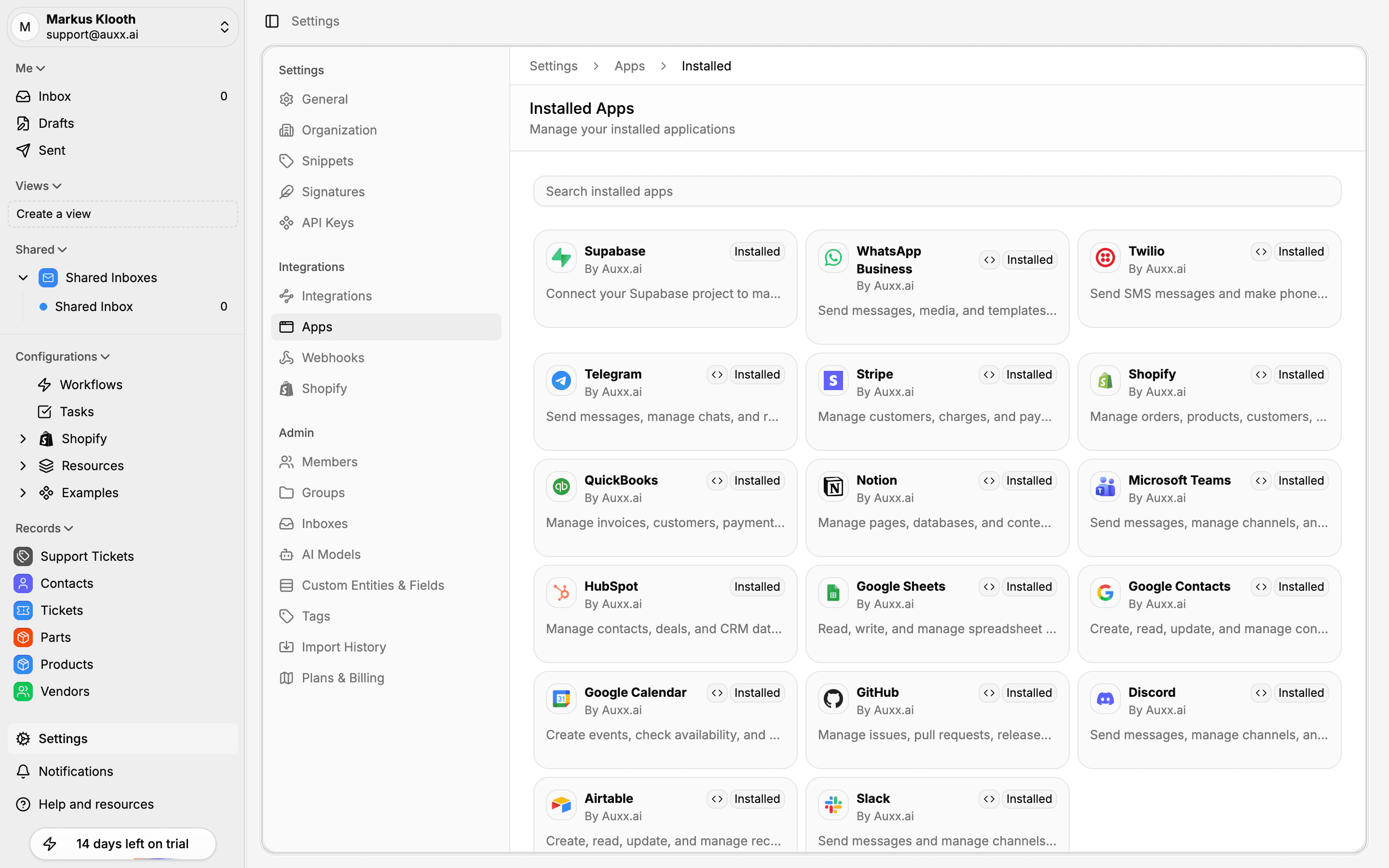This screenshot has height=868, width=1389.
Task: Click the WhatsApp Business logo
Action: coord(833,258)
